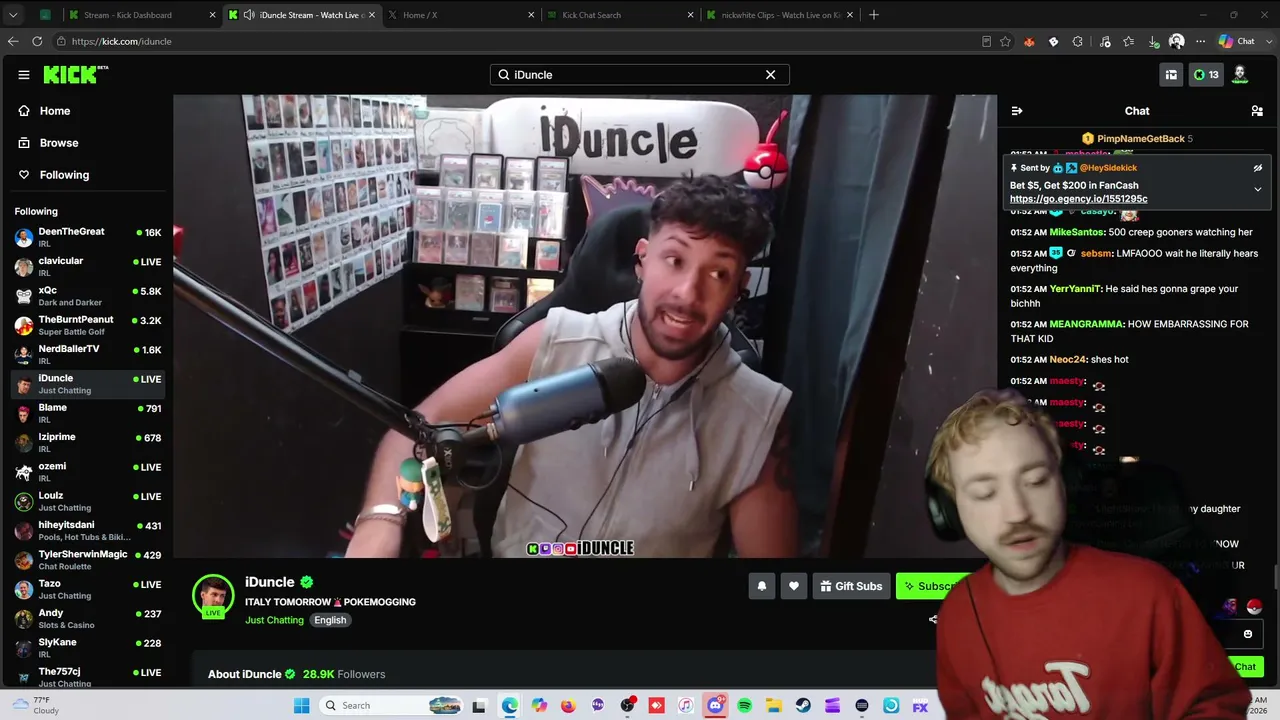Open a new browser tab
This screenshot has height=720, width=1280.
click(x=874, y=15)
